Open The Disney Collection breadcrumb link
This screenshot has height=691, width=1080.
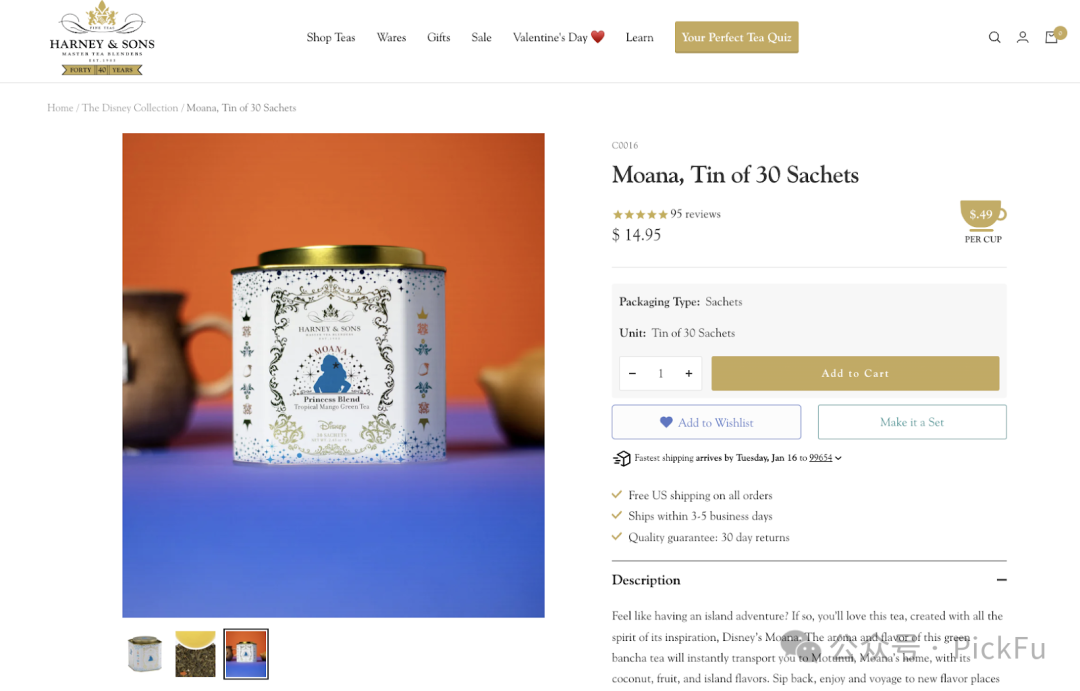tap(130, 108)
